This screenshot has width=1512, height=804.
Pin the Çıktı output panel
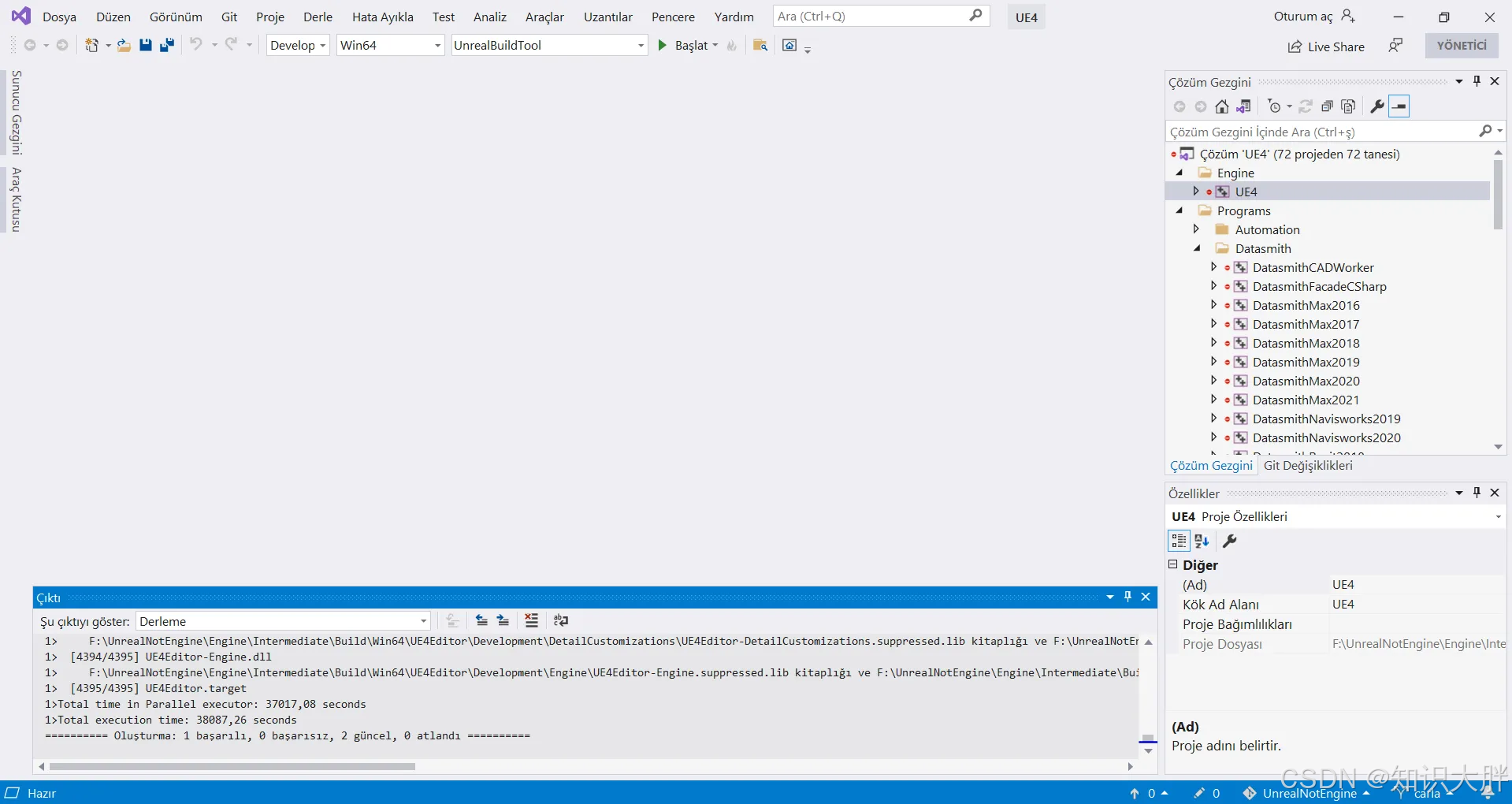click(1127, 597)
